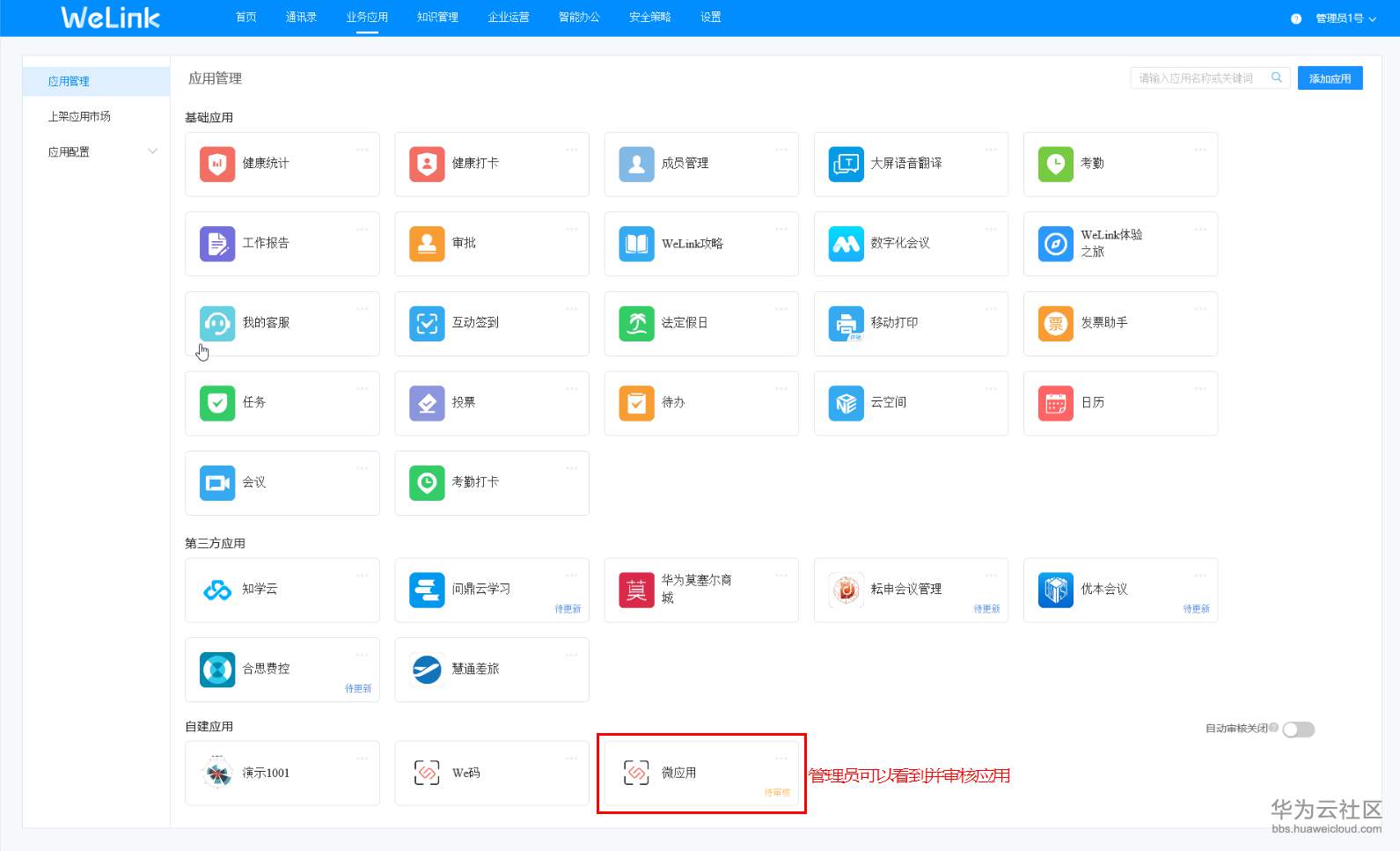Open the 合思费控 app icon
The image size is (1400, 851).
pyautogui.click(x=217, y=670)
